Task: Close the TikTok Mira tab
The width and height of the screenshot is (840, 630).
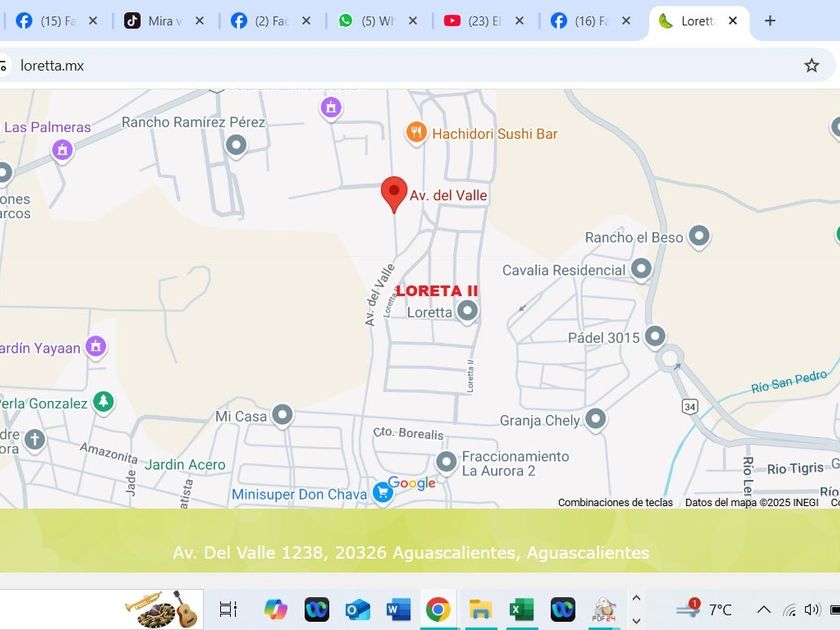Action: point(199,21)
